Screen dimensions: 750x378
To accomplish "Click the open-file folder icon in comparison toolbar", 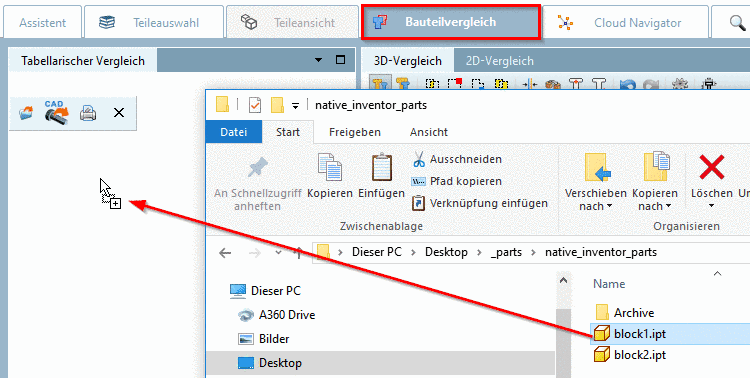I will 26,113.
